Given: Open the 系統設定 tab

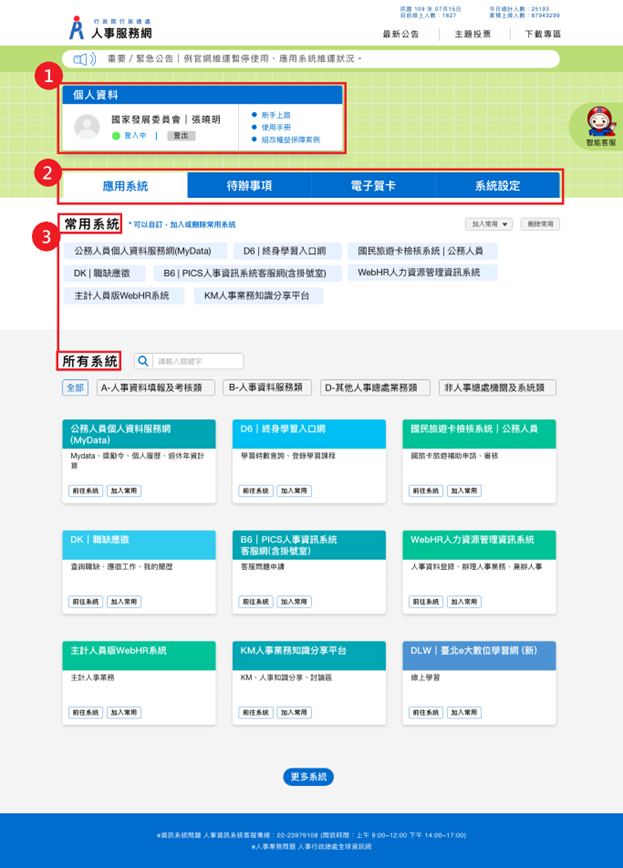Looking at the screenshot, I should point(497,186).
